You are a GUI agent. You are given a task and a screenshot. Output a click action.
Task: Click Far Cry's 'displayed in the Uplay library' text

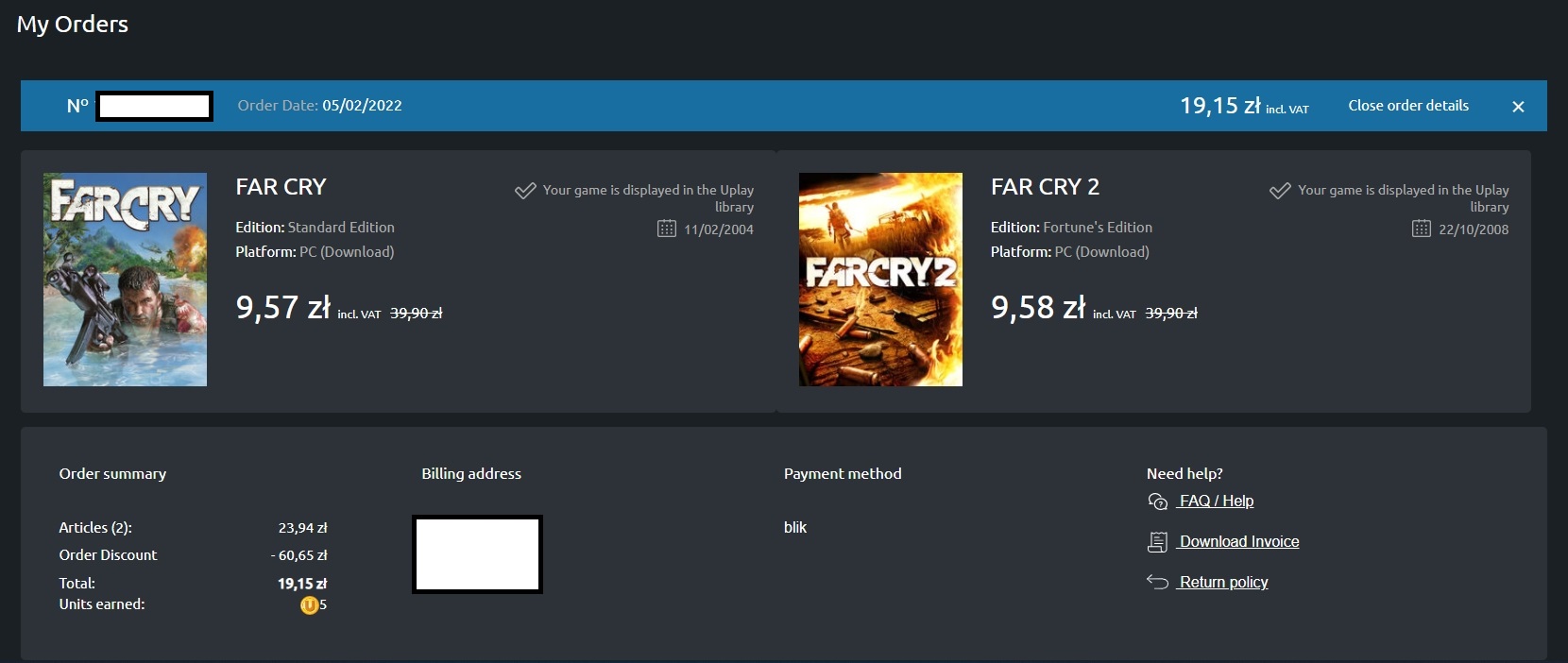click(x=648, y=198)
